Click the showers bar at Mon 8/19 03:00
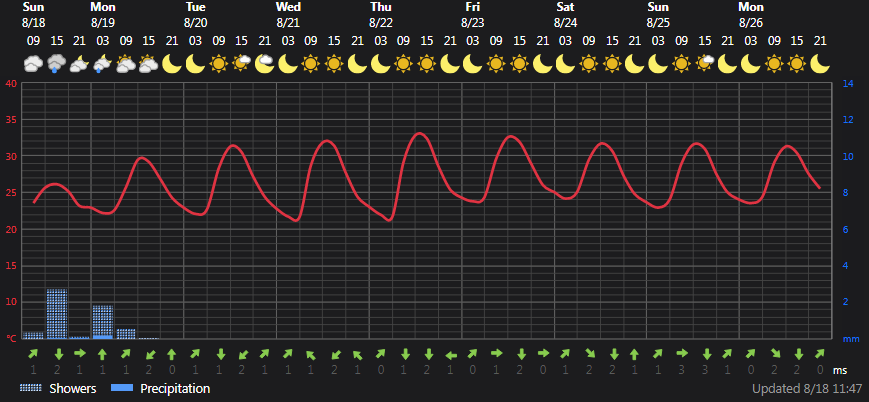869x402 pixels. (103, 322)
